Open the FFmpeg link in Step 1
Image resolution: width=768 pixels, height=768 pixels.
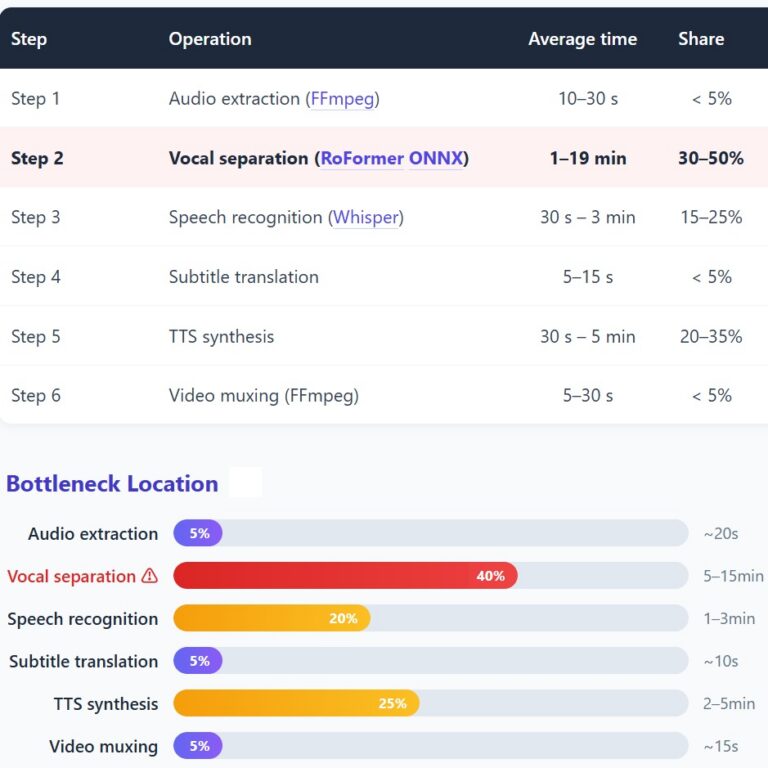click(x=342, y=99)
